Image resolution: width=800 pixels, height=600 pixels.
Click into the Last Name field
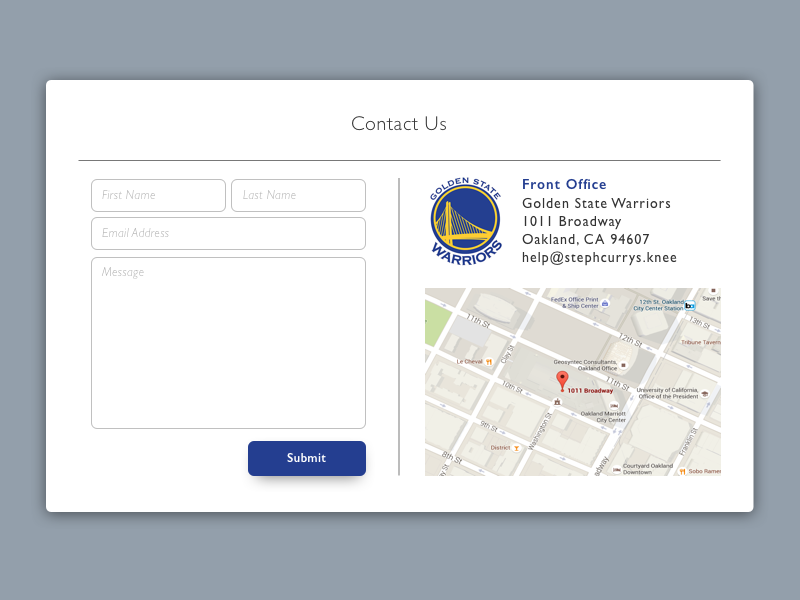[x=298, y=195]
